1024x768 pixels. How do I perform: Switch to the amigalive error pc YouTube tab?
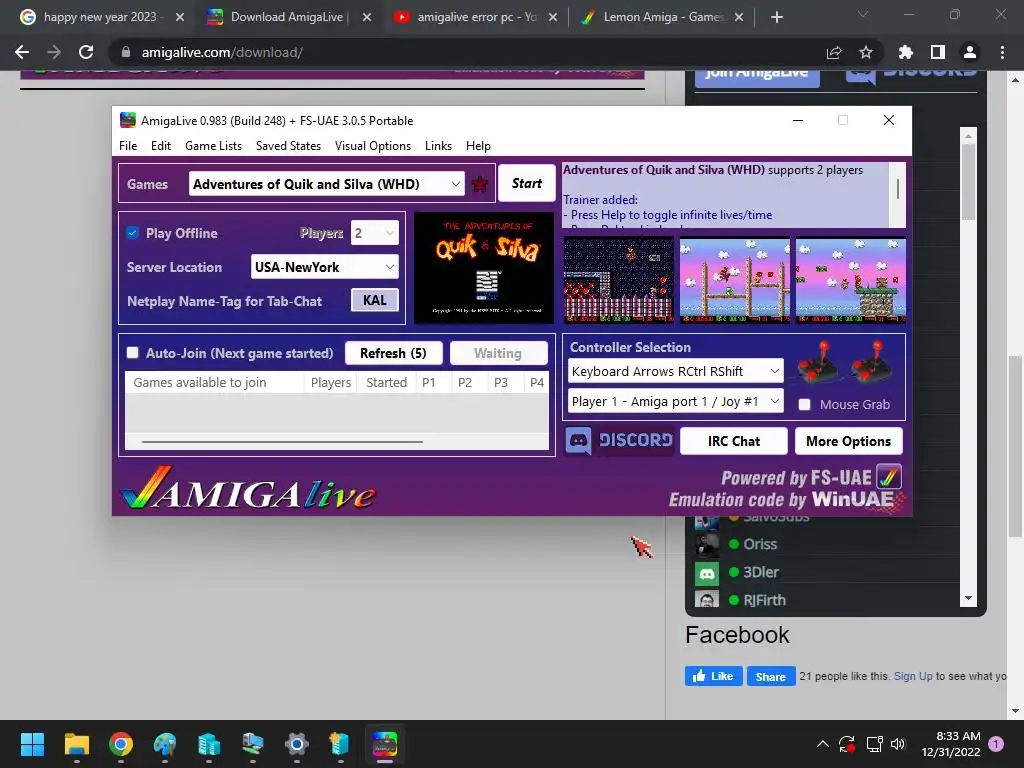[x=475, y=17]
